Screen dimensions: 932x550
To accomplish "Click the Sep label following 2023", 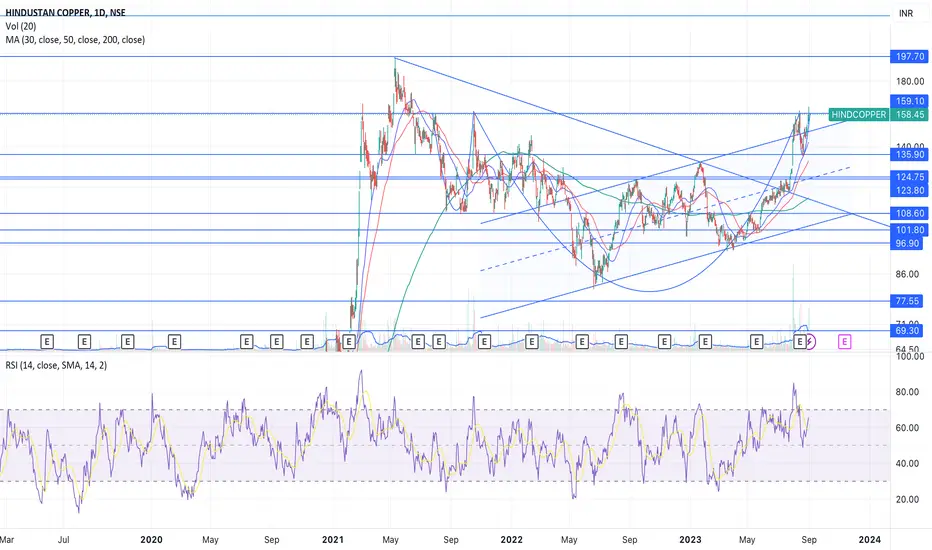I will (809, 540).
